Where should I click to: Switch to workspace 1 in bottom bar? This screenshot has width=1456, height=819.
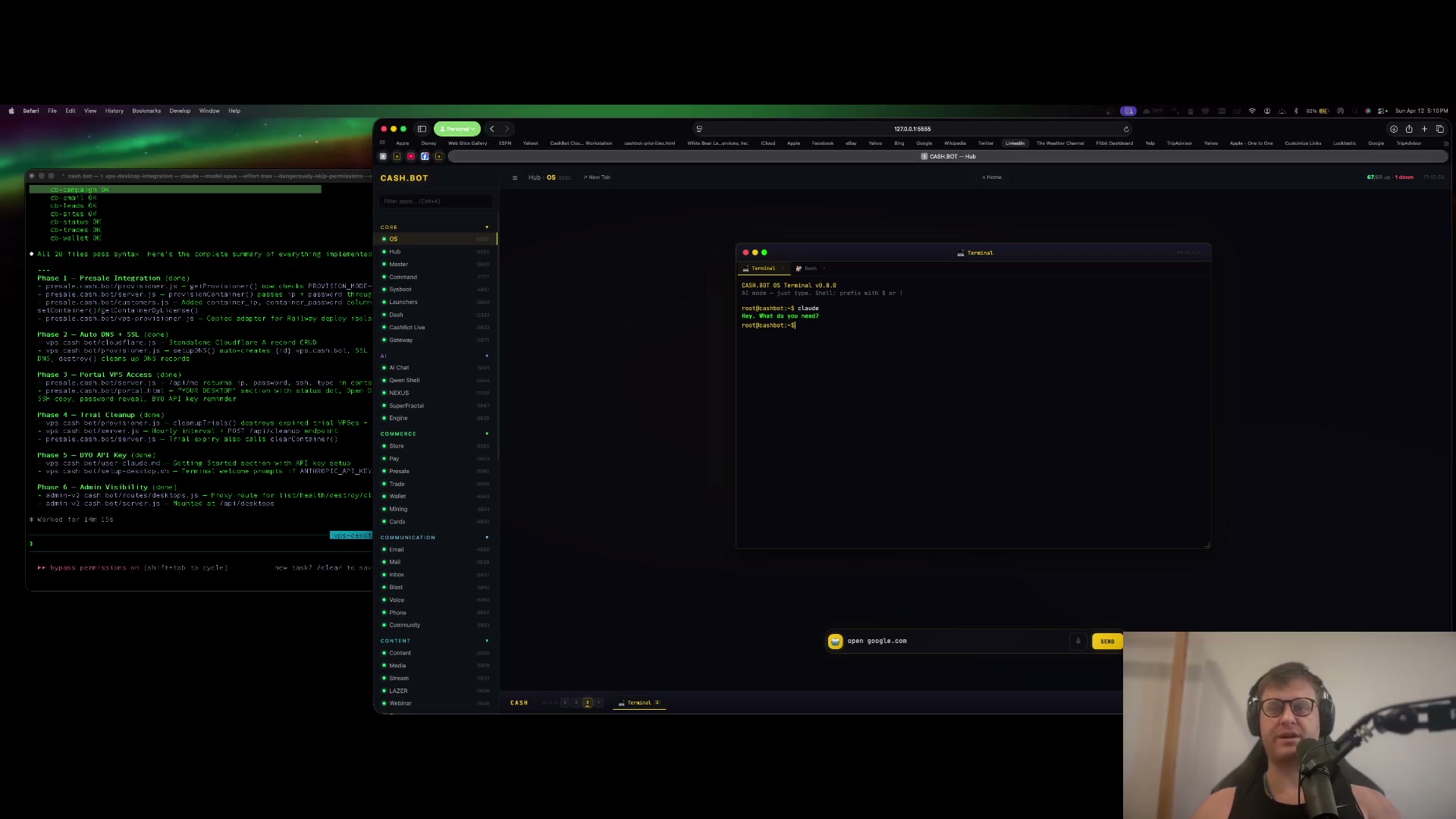coord(565,703)
